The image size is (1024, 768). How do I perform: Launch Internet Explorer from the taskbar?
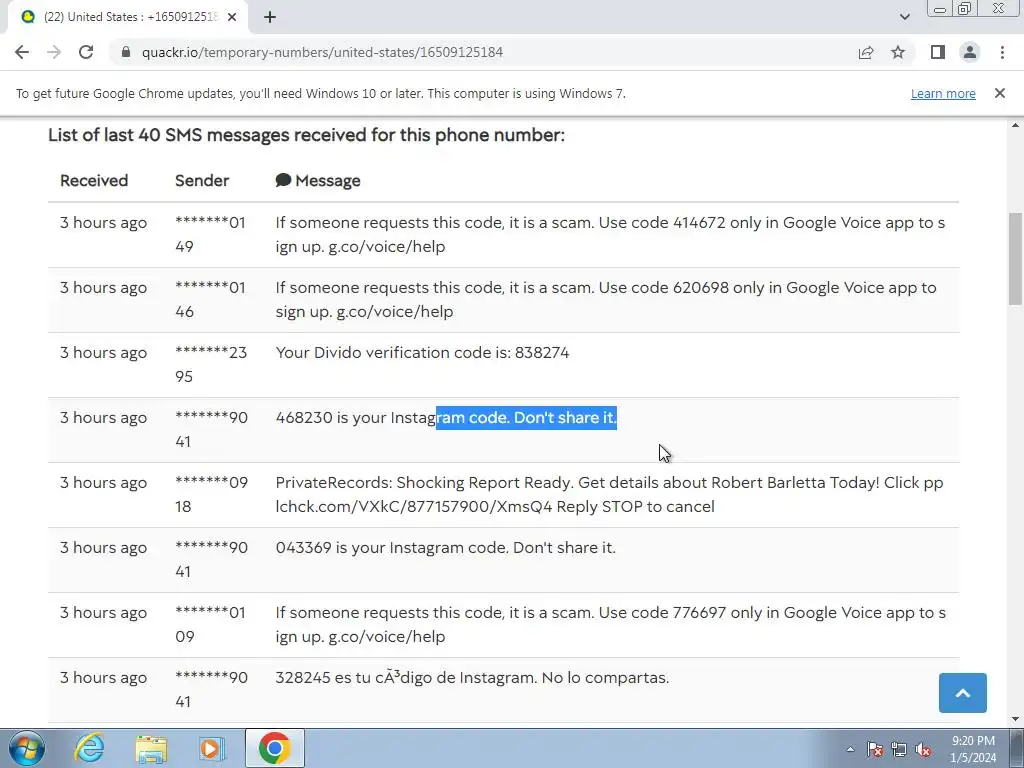click(x=89, y=748)
